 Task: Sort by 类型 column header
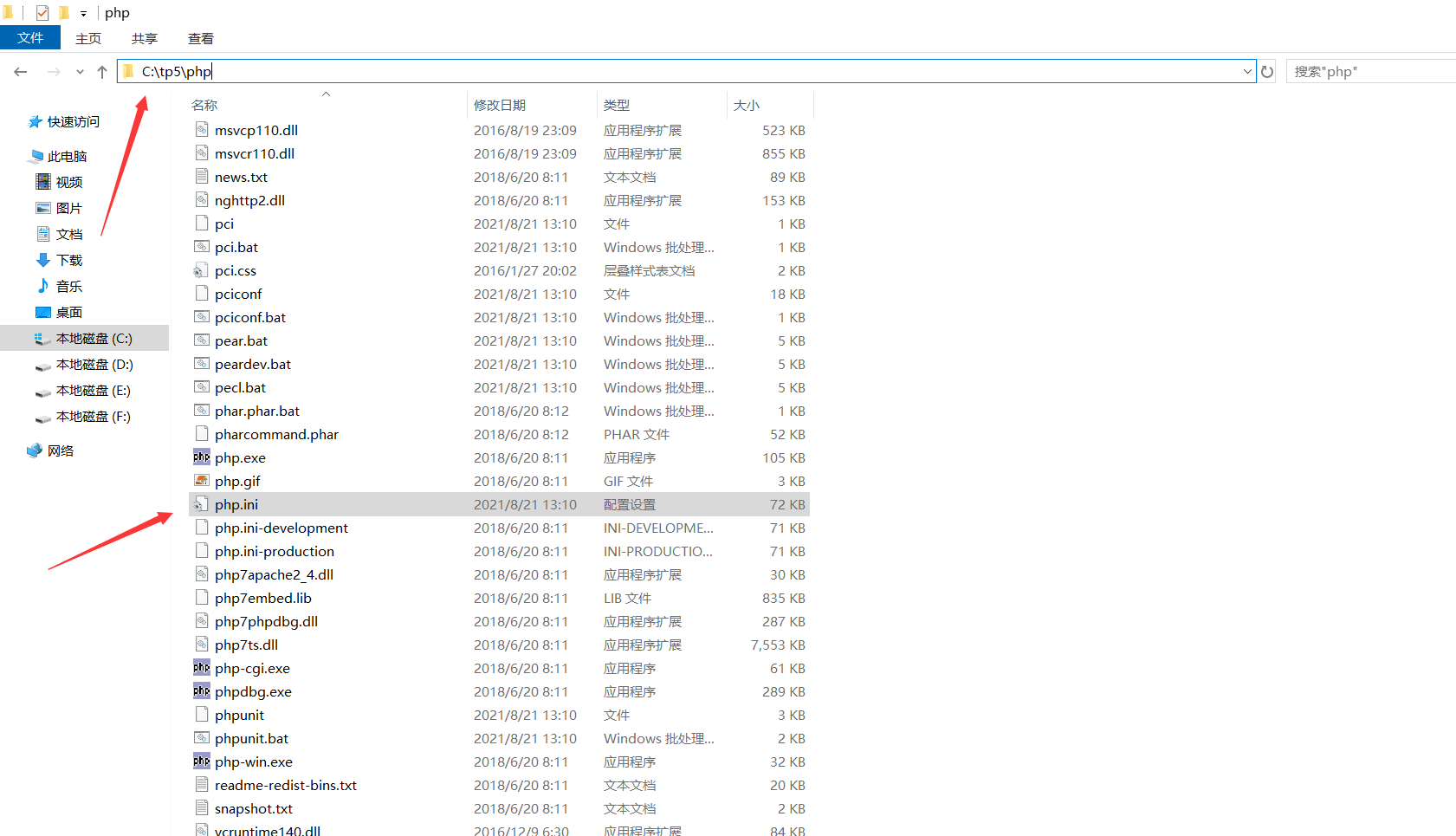617,105
